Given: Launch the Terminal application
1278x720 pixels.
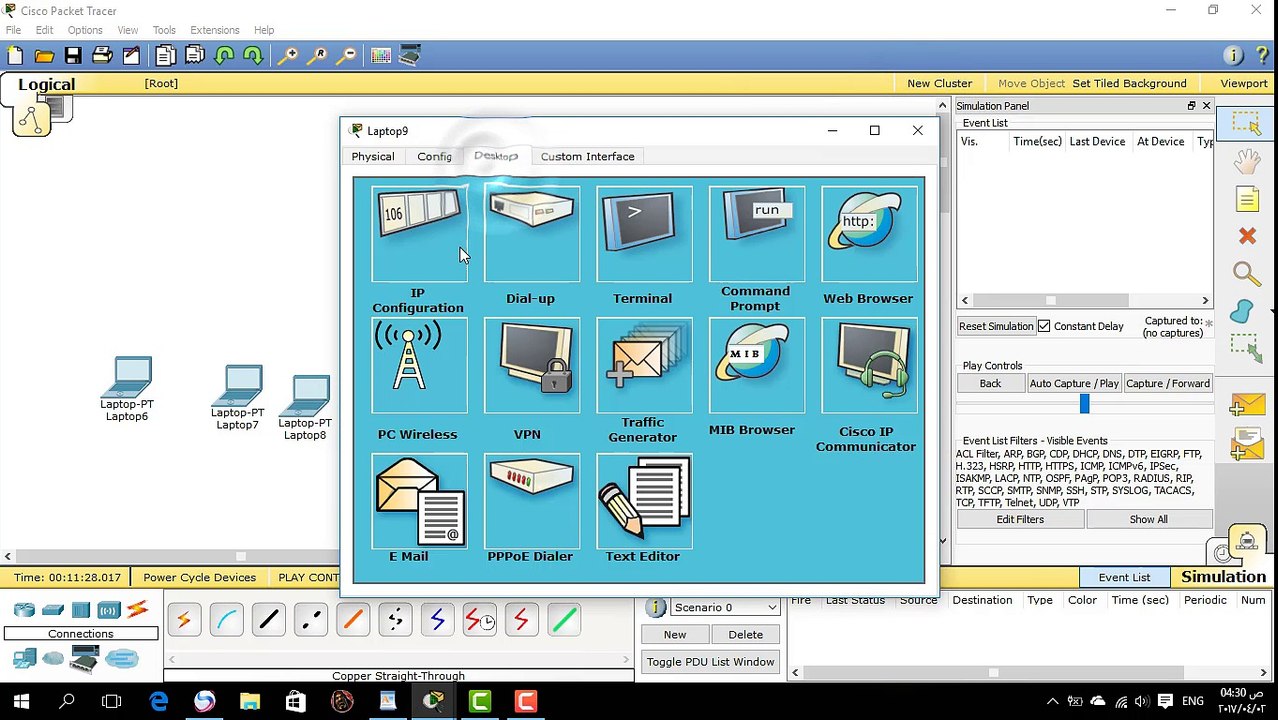Looking at the screenshot, I should click(644, 233).
